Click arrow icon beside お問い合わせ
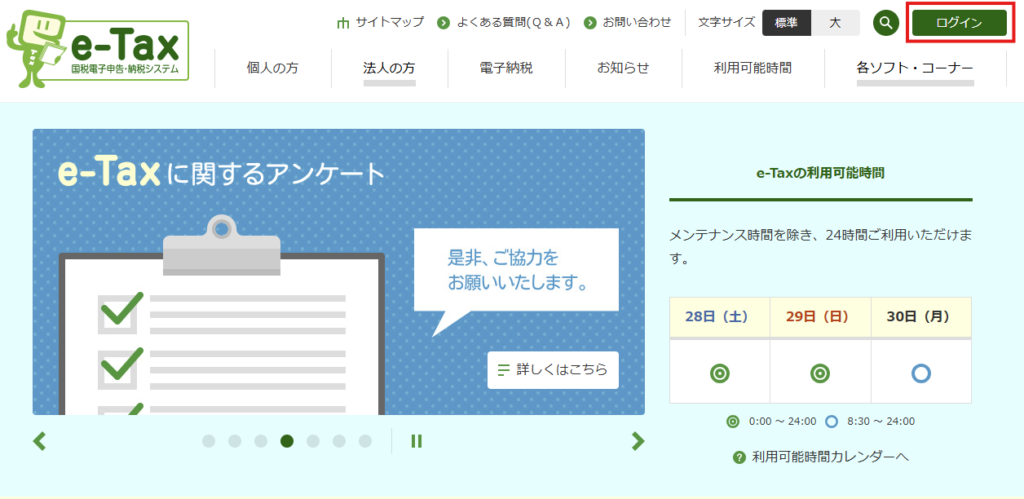The width and height of the screenshot is (1024, 499). click(x=590, y=23)
